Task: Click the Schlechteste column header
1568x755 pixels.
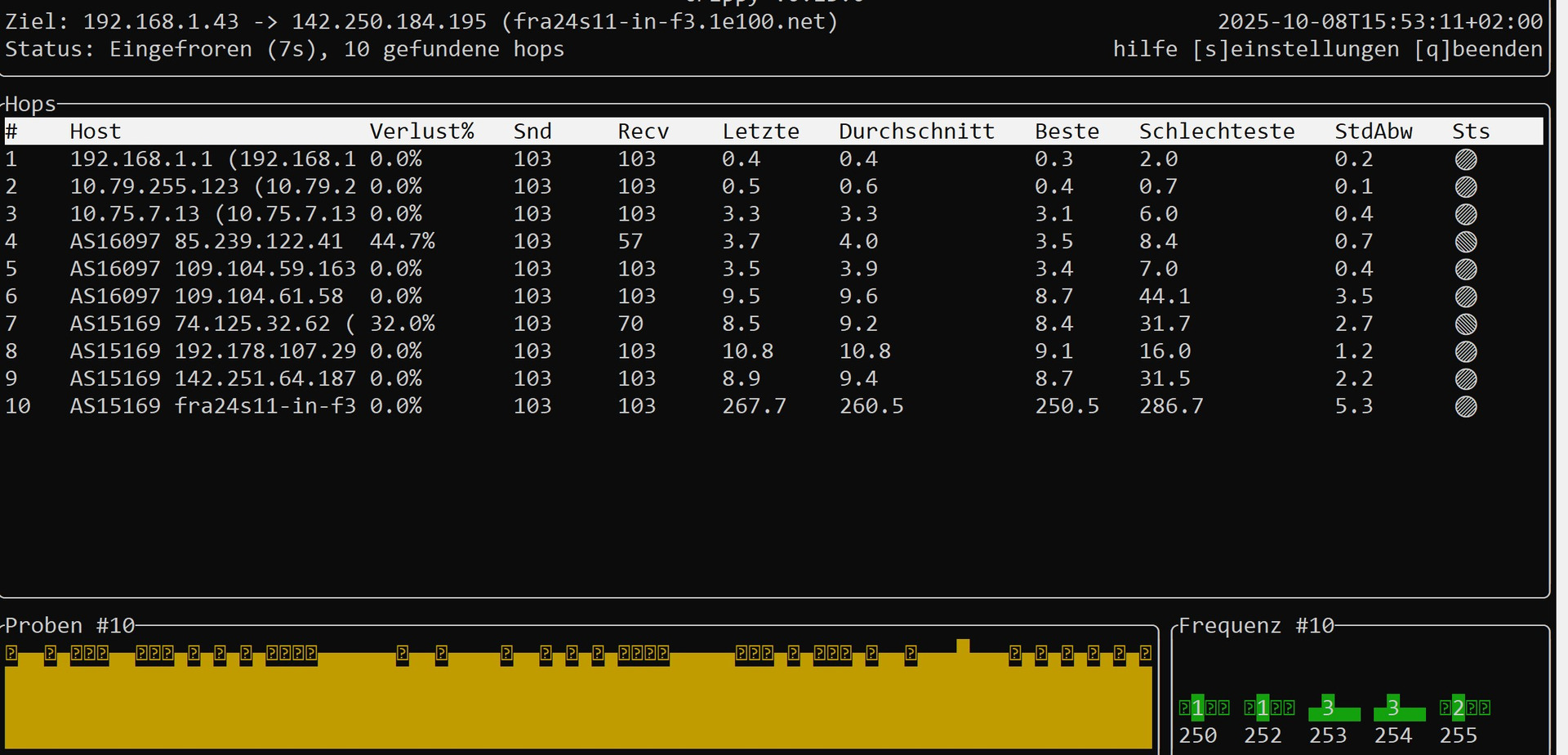Action: 1217,132
